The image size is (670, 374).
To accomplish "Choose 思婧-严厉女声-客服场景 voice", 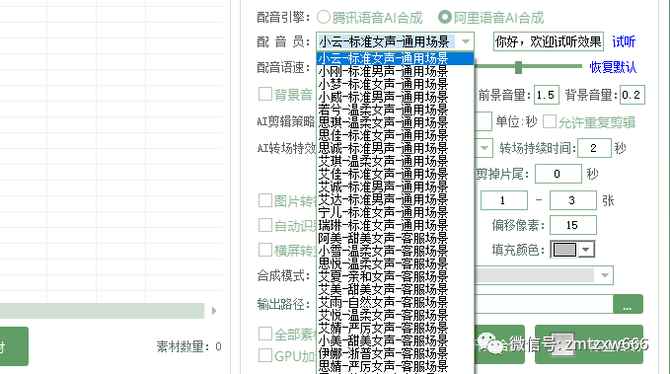I will [x=395, y=366].
